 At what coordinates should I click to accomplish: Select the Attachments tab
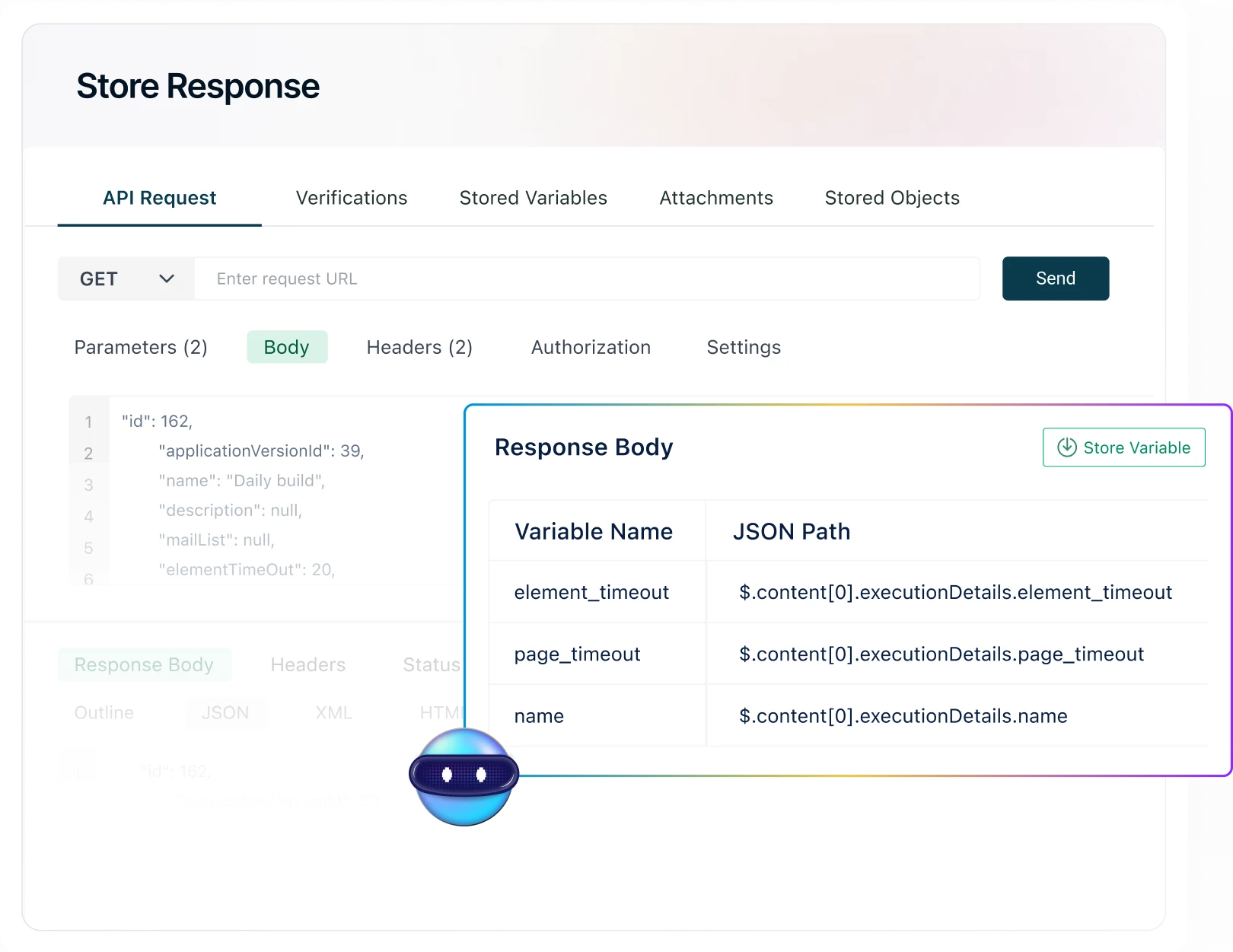pyautogui.click(x=715, y=198)
